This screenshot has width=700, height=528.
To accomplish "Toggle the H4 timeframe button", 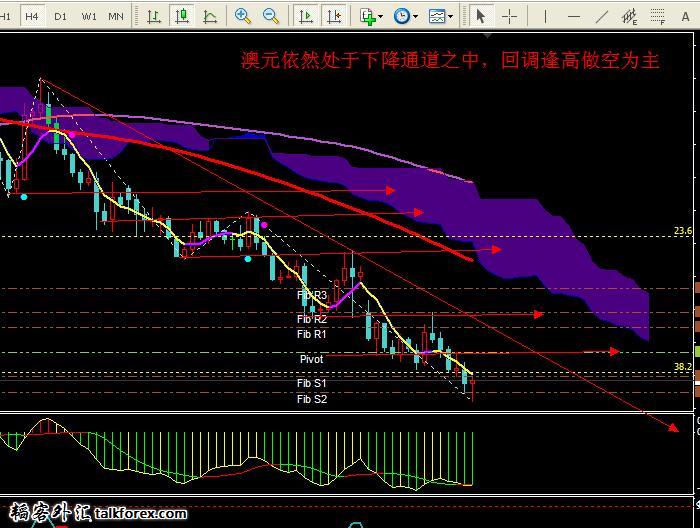I will (33, 16).
